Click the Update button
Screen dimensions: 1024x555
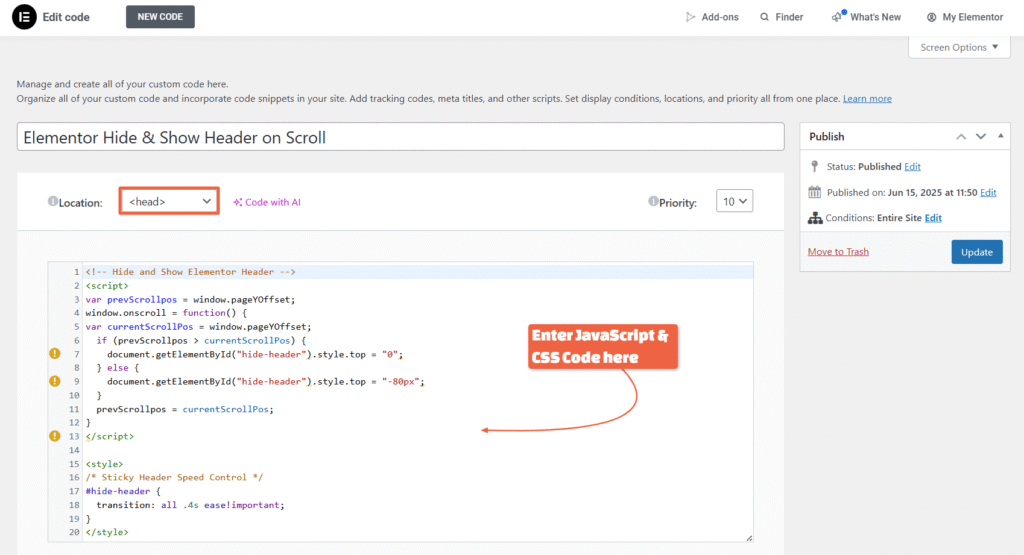click(976, 252)
